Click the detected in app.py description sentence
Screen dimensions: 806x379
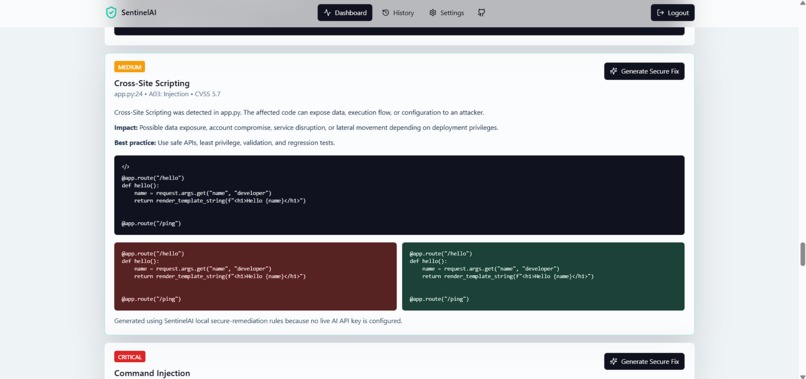[299, 112]
